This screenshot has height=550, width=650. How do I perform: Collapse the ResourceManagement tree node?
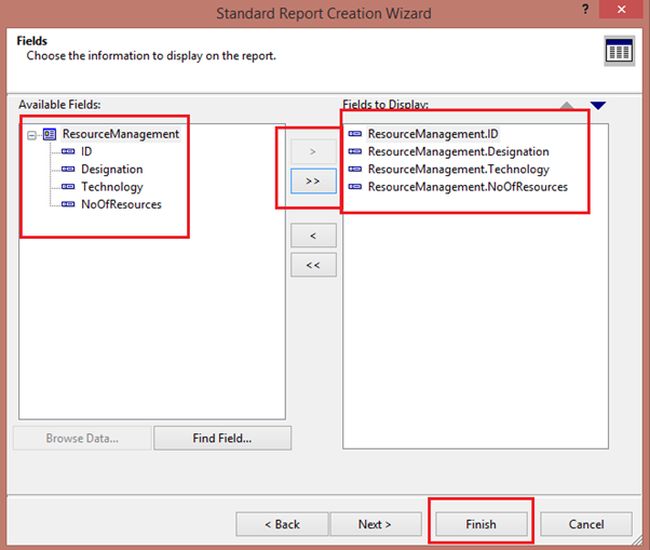[32, 135]
